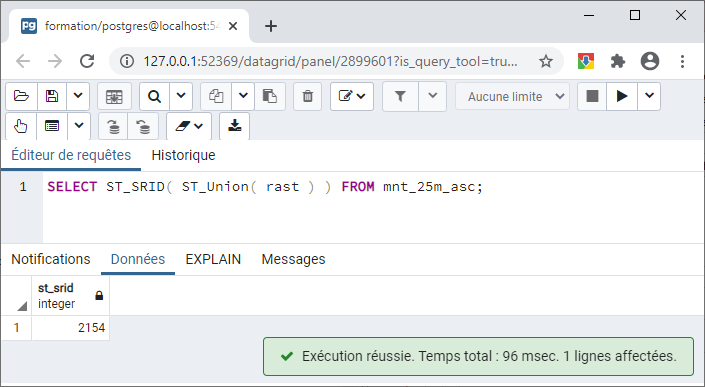Expand the execute options dropdown
The image size is (705, 387).
point(649,96)
